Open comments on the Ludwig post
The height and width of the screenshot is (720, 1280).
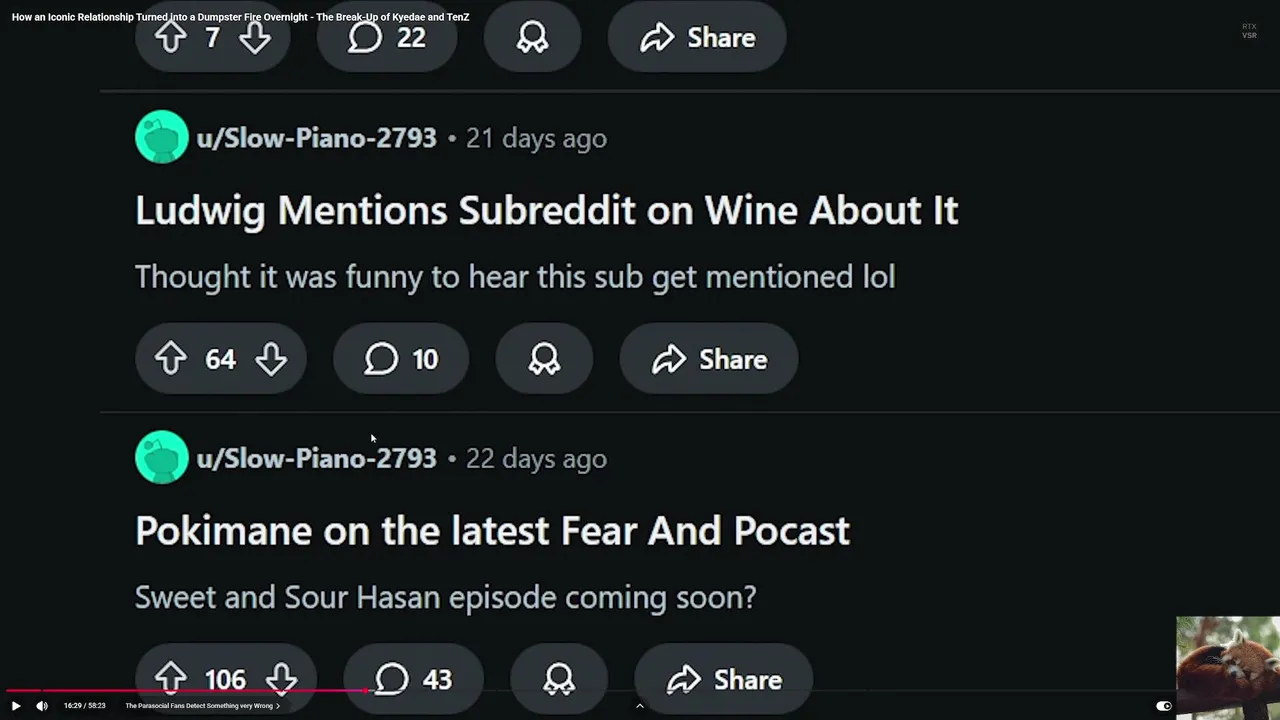pyautogui.click(x=401, y=359)
